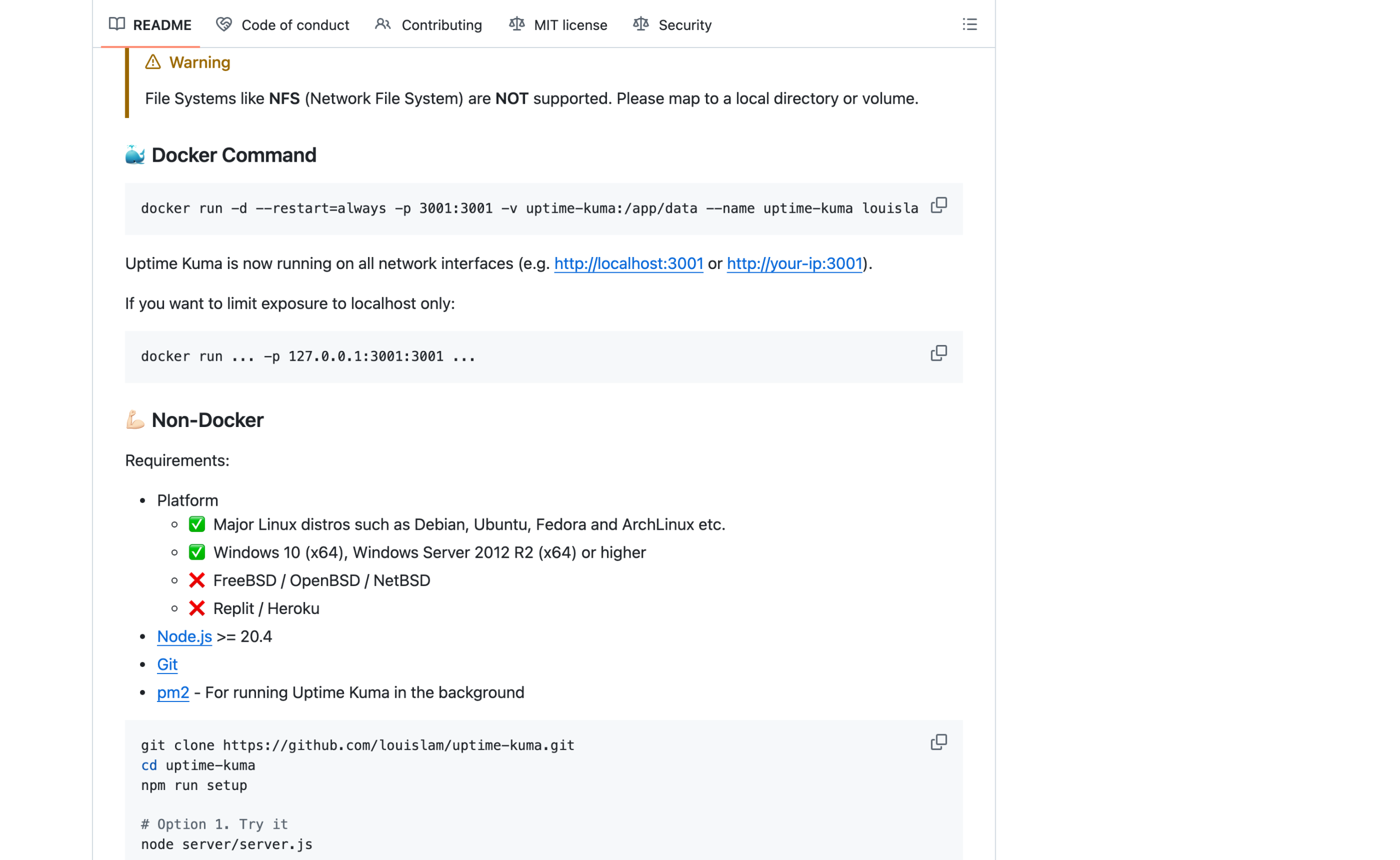This screenshot has height=860, width=1400.
Task: Open the http://your-ip:3001 link
Action: point(795,264)
